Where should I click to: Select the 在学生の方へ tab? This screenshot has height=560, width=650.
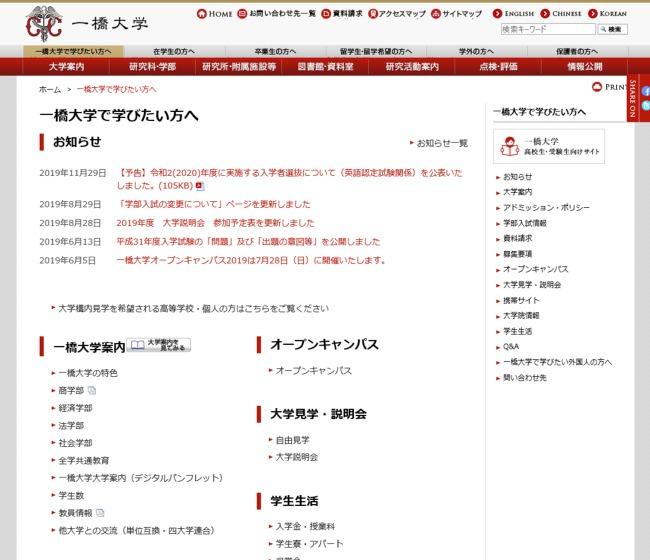[x=174, y=51]
